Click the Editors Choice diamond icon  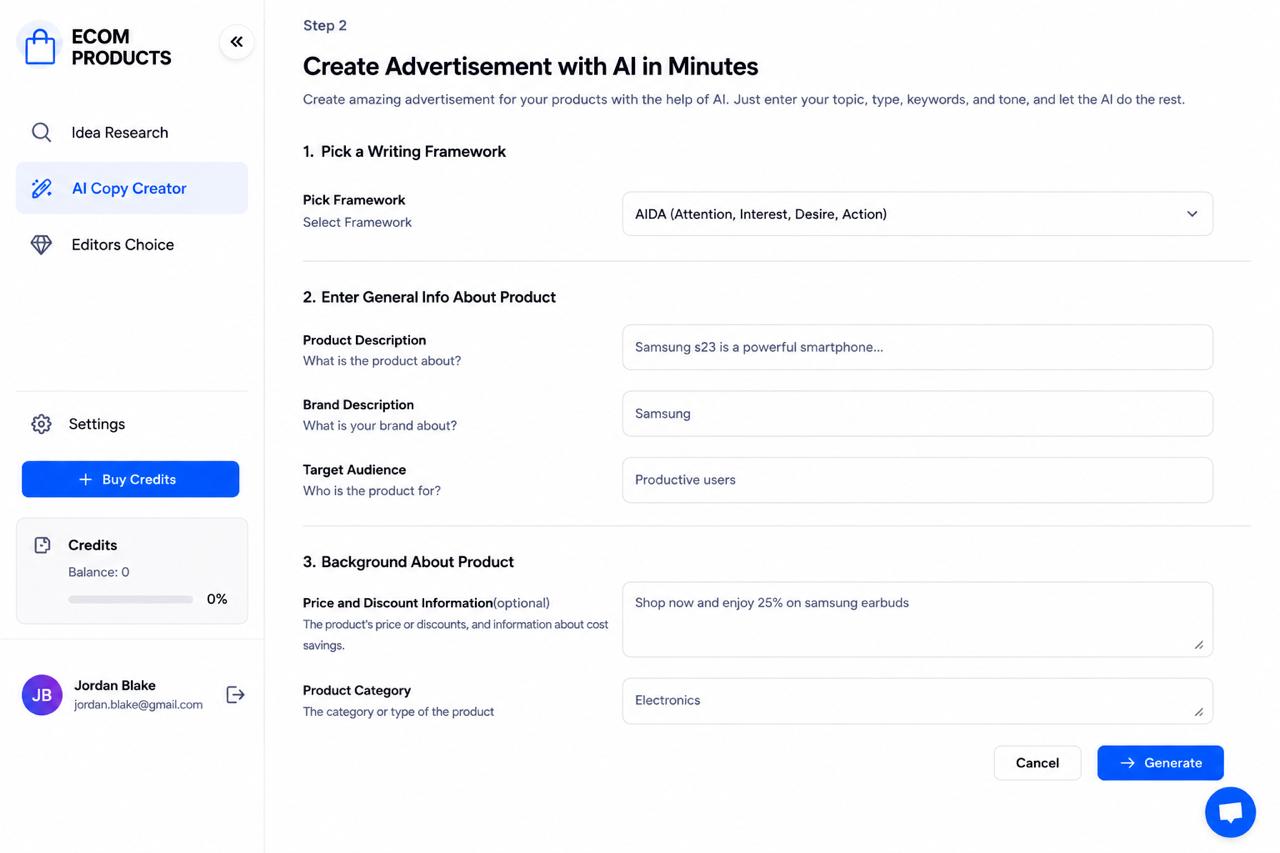coord(41,244)
